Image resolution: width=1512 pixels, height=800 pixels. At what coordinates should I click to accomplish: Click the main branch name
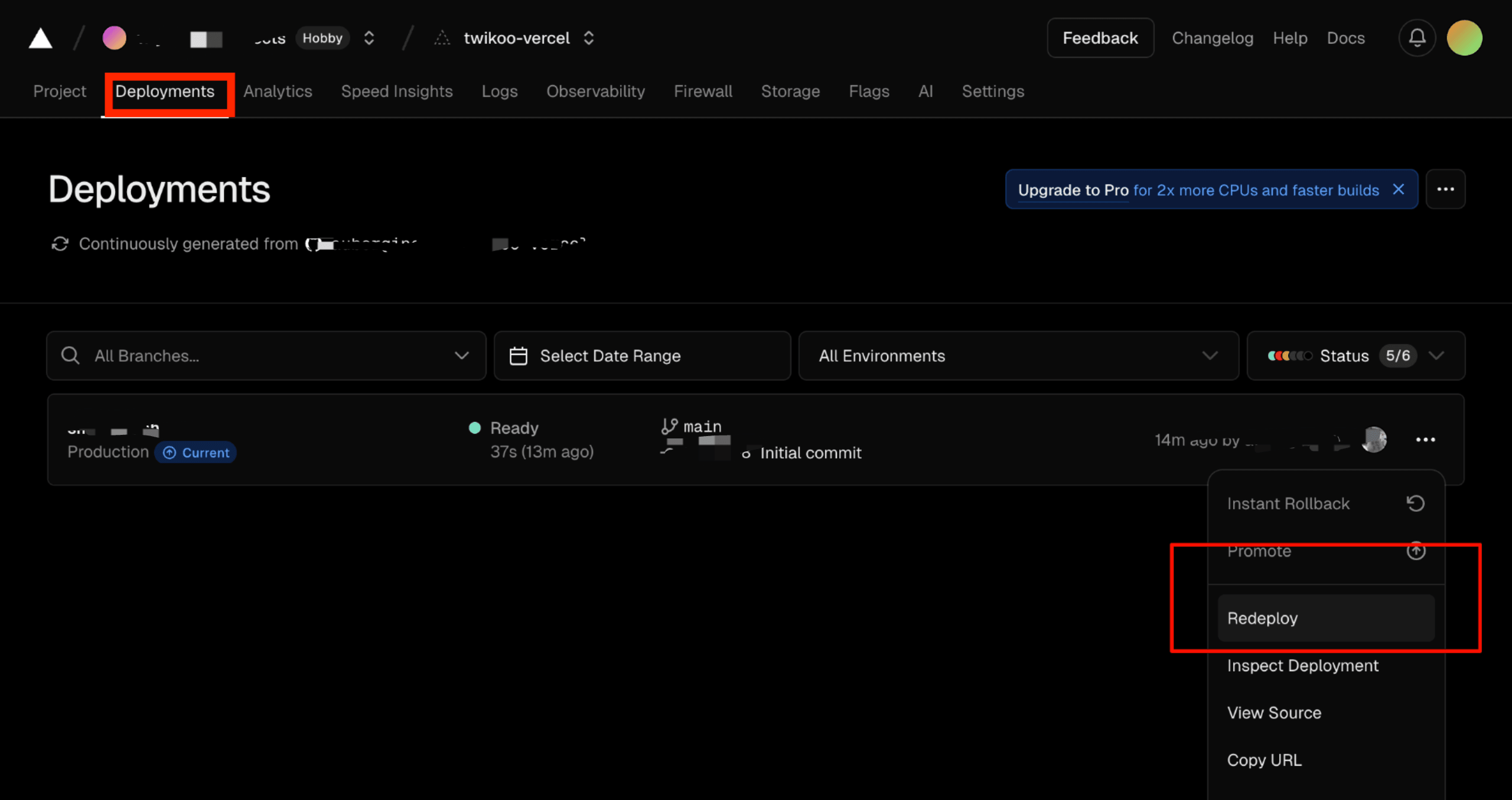pos(702,427)
